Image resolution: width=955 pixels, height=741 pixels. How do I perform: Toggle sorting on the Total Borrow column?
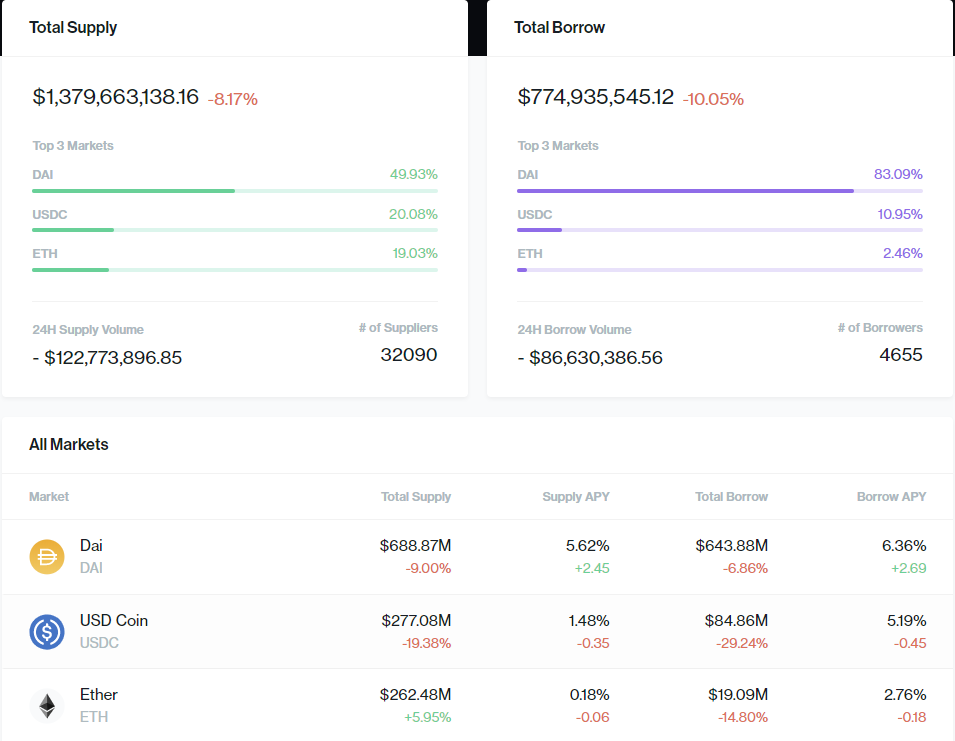[x=732, y=496]
